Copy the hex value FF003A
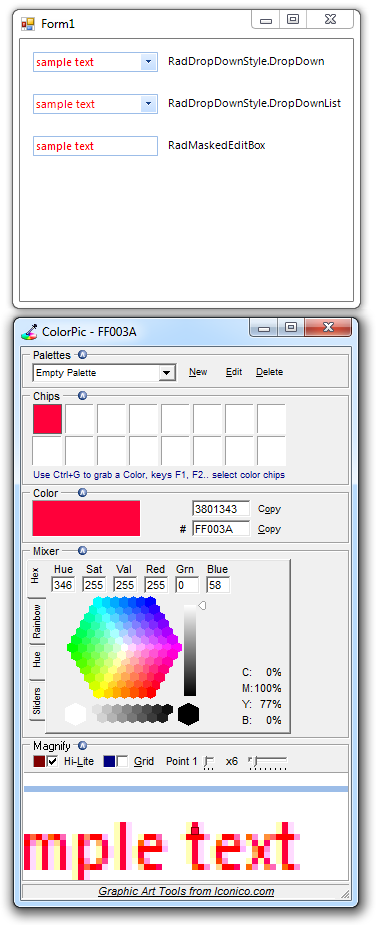 point(270,529)
